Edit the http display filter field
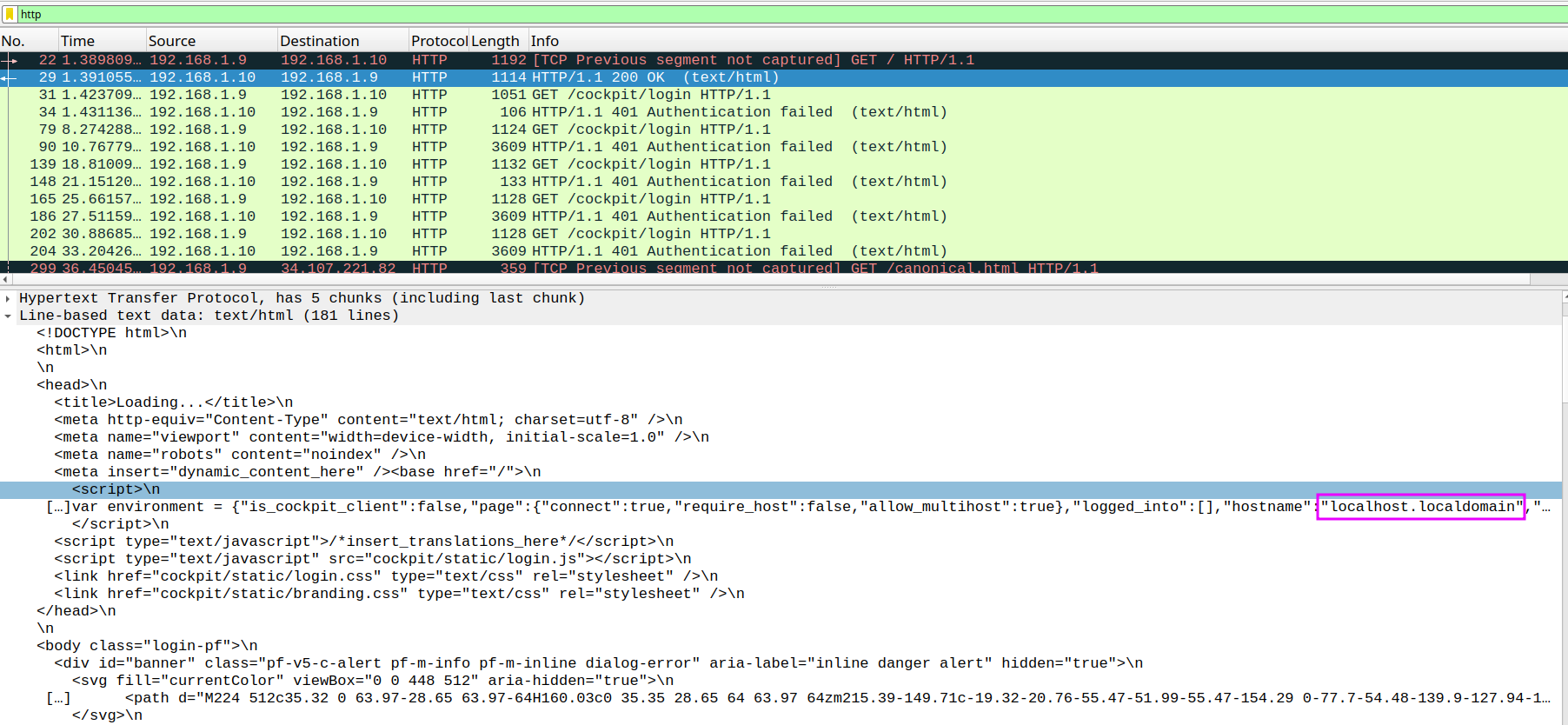 click(791, 14)
